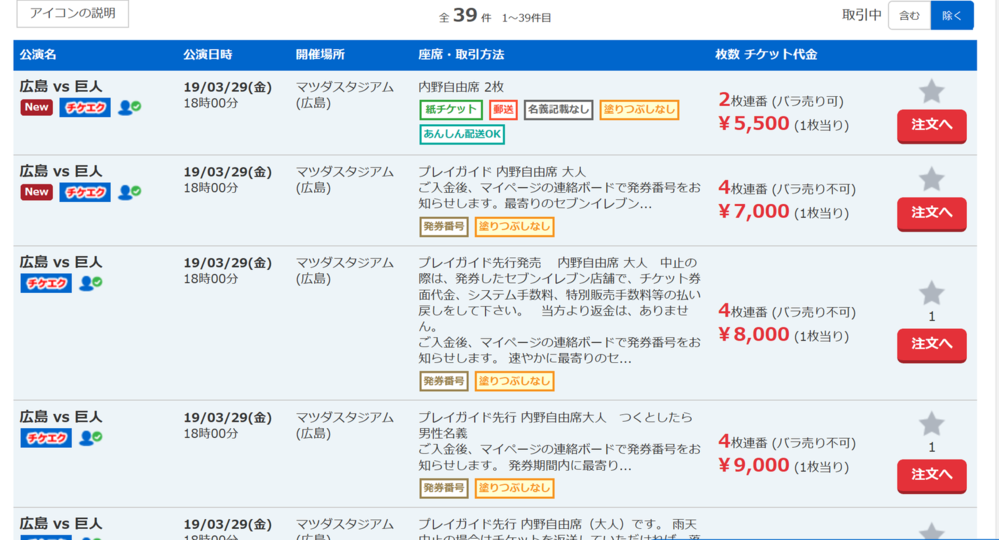Screen dimensions: 999x540
Task: Select 含む for in-transaction filter
Action: coord(909,15)
